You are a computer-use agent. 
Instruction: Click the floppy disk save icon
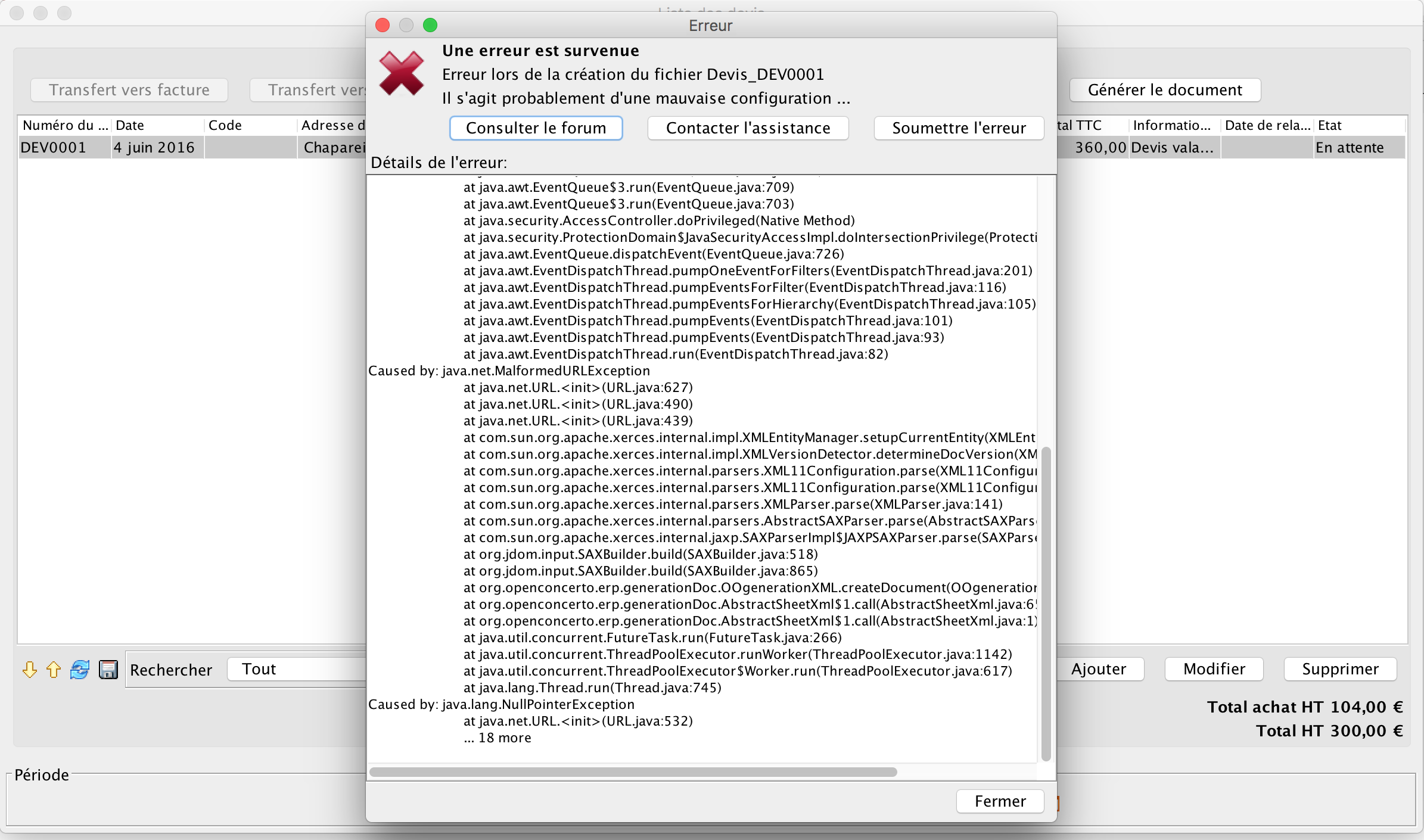tap(108, 670)
